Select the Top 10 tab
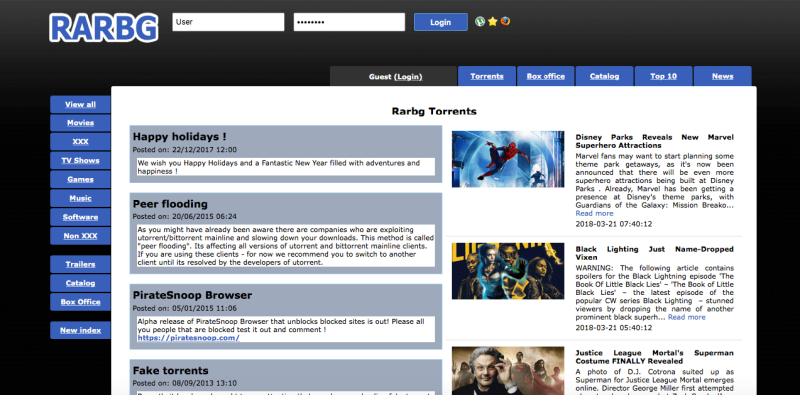 click(x=663, y=76)
